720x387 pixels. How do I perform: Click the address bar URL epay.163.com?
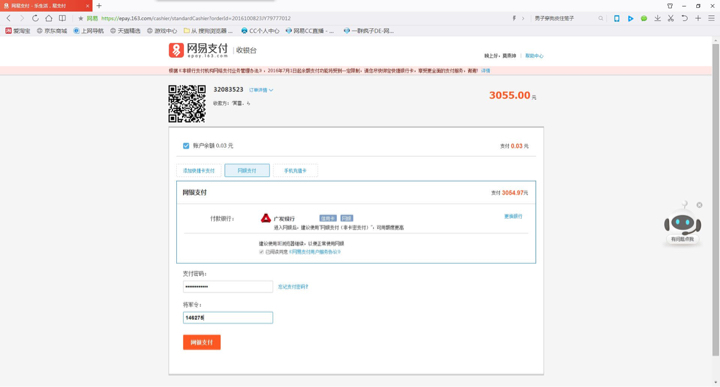[196, 18]
